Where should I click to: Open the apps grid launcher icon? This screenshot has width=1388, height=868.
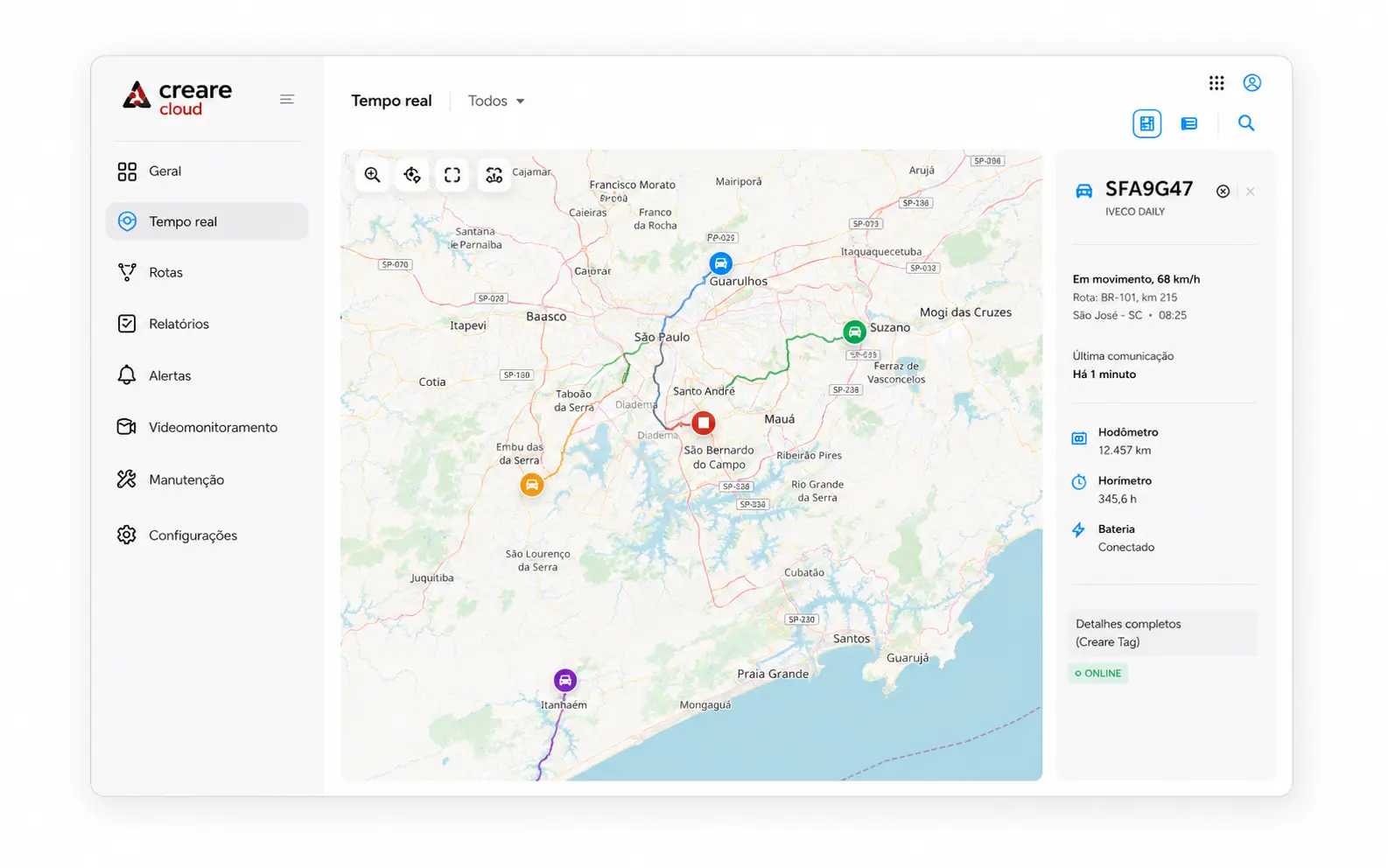click(x=1216, y=83)
